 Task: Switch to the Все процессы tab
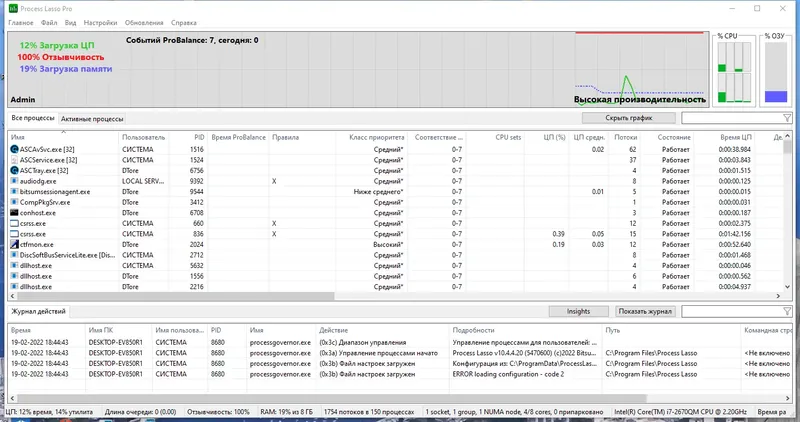tap(33, 118)
